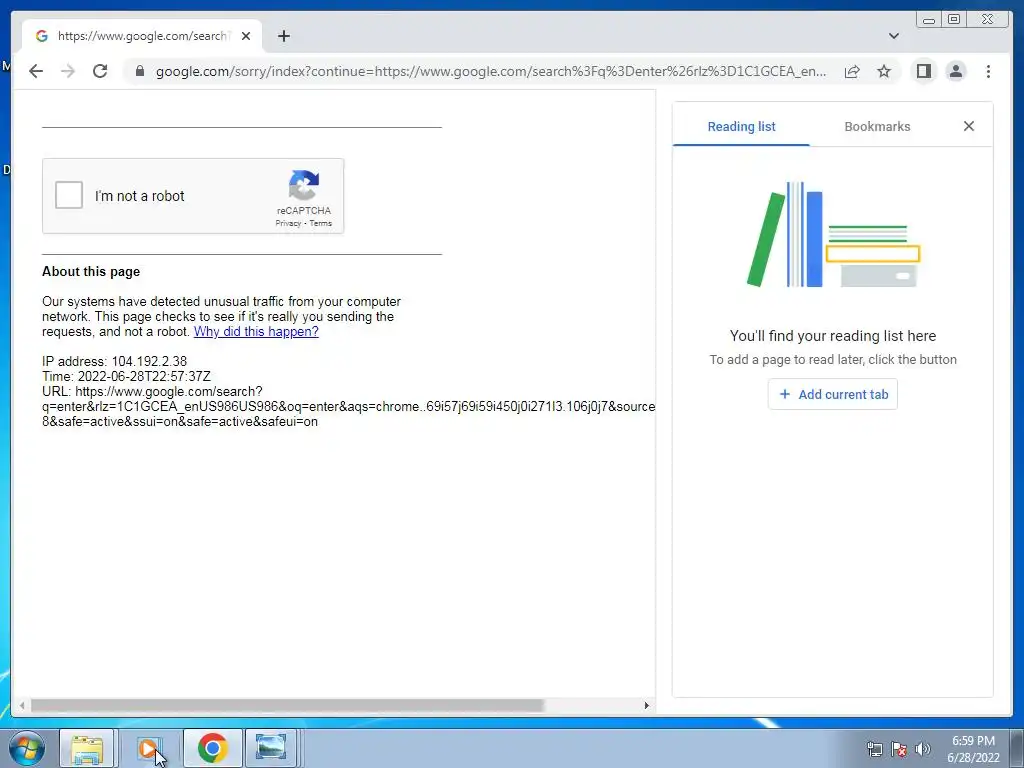The width and height of the screenshot is (1024, 768).
Task: Switch to the Bookmarks tab
Action: click(877, 127)
